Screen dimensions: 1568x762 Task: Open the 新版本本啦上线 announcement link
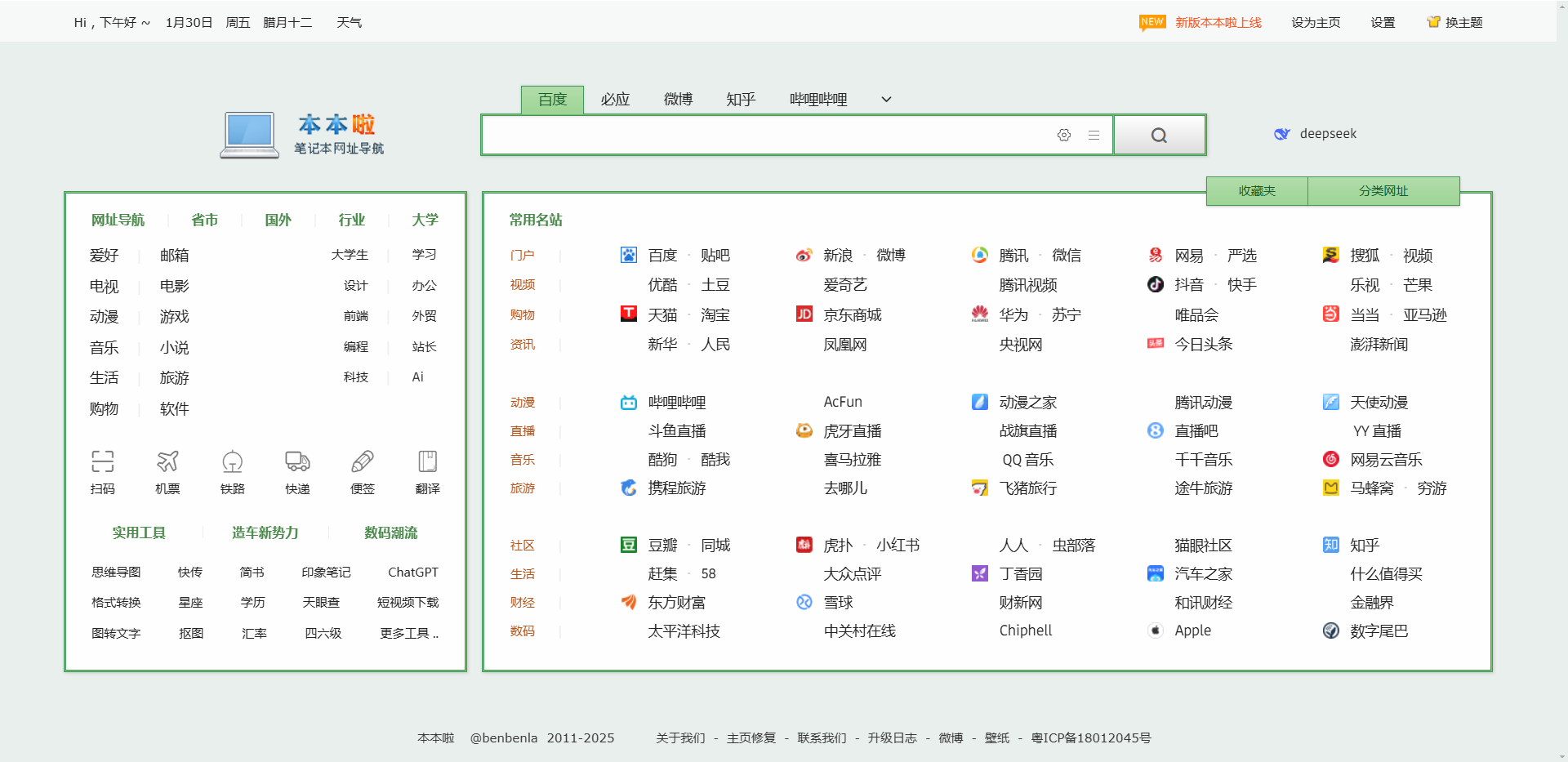coord(1217,22)
